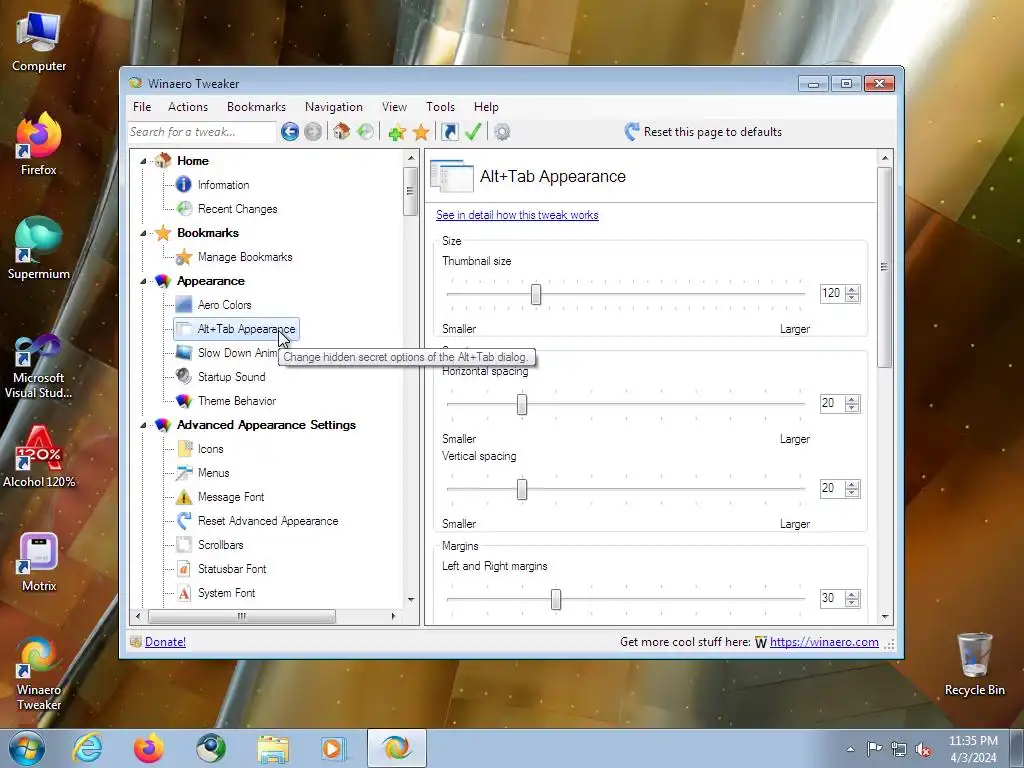
Task: Decrease Left and Right margins spinner value
Action: pyautogui.click(x=852, y=602)
